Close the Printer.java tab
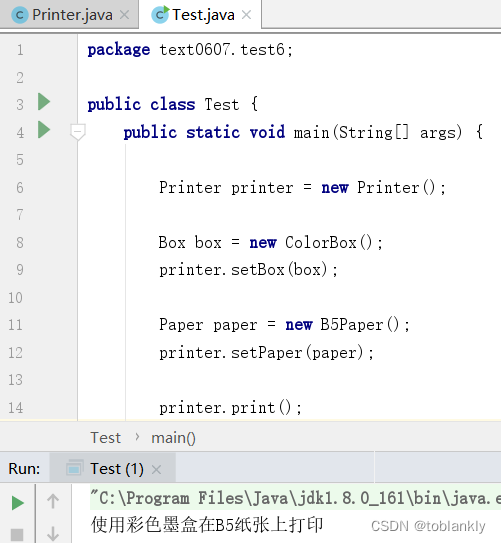This screenshot has height=543, width=501. coord(124,15)
